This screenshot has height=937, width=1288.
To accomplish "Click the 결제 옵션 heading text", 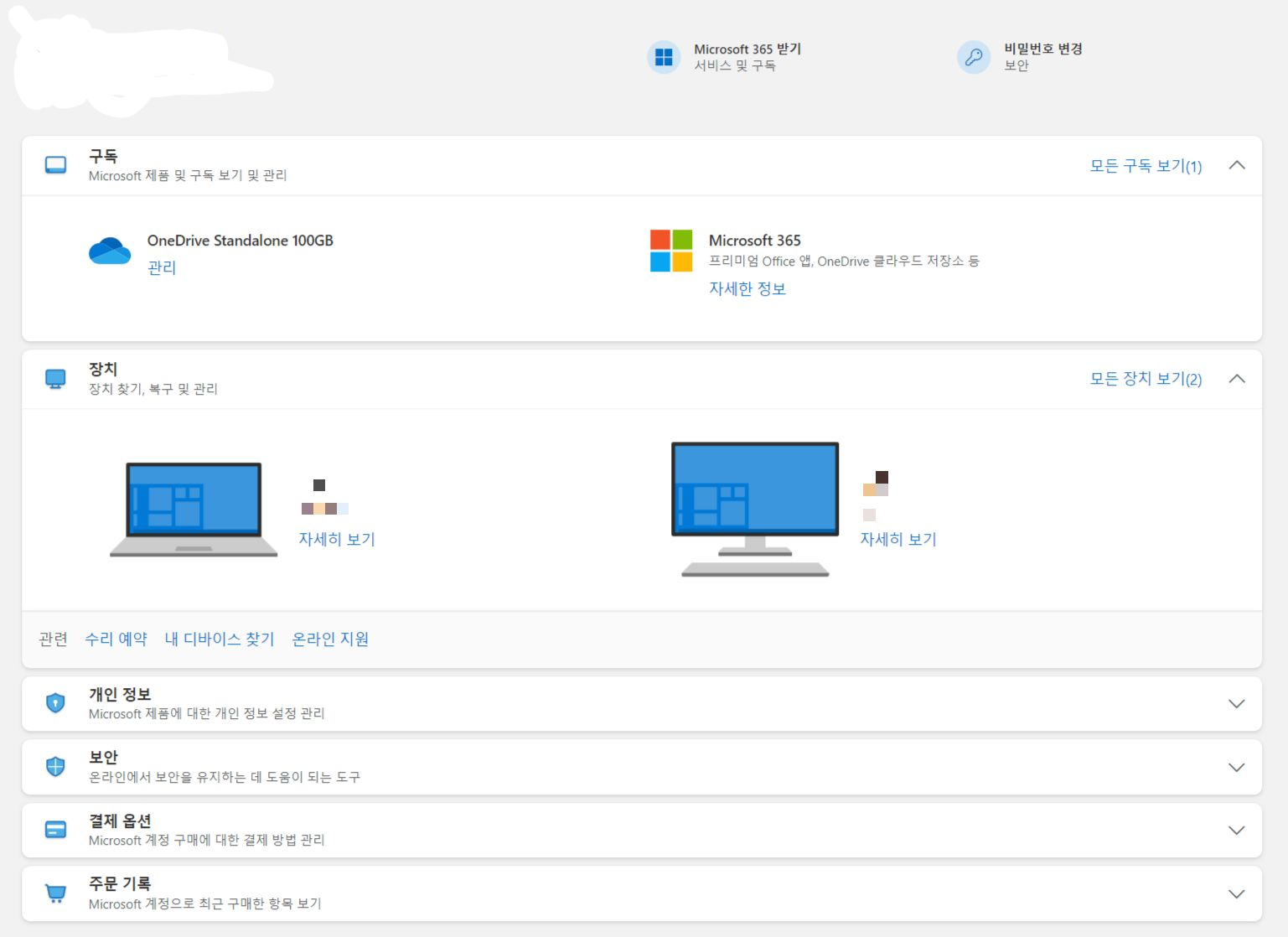I will point(120,821).
